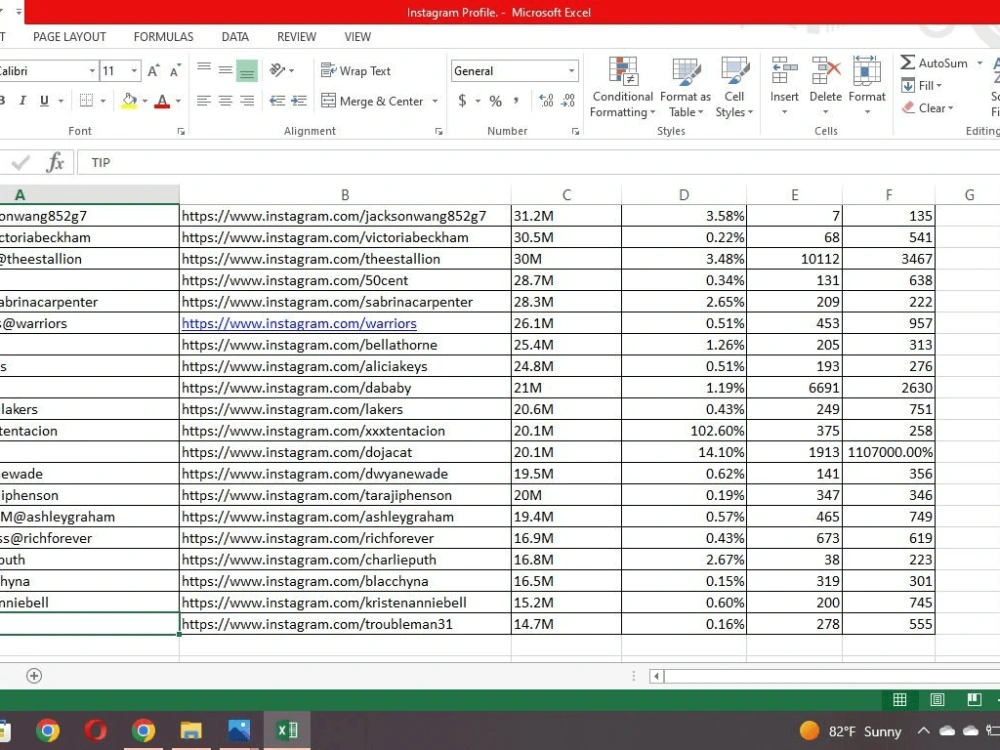Increase decimal places
1000x750 pixels.
pyautogui.click(x=546, y=101)
